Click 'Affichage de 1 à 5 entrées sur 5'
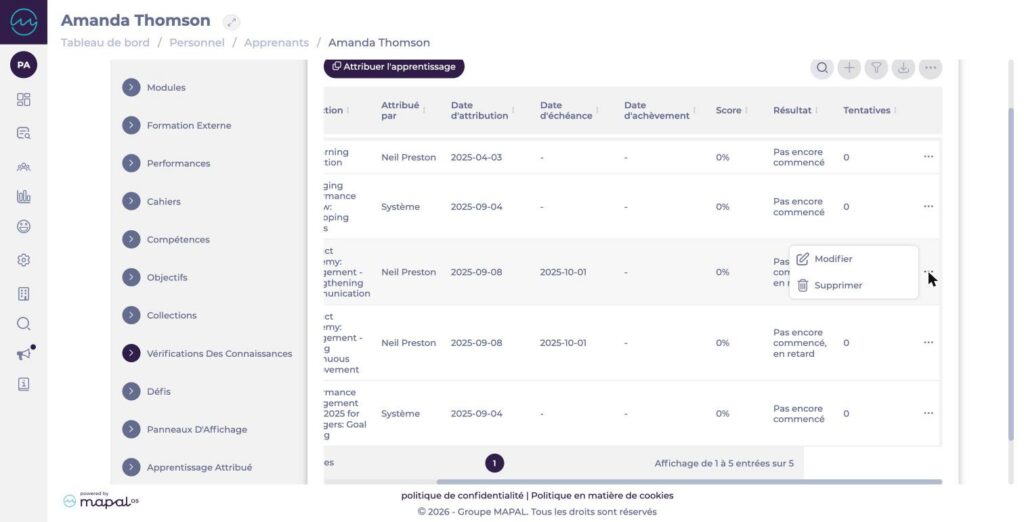Image resolution: width=1024 pixels, height=522 pixels. 724,463
